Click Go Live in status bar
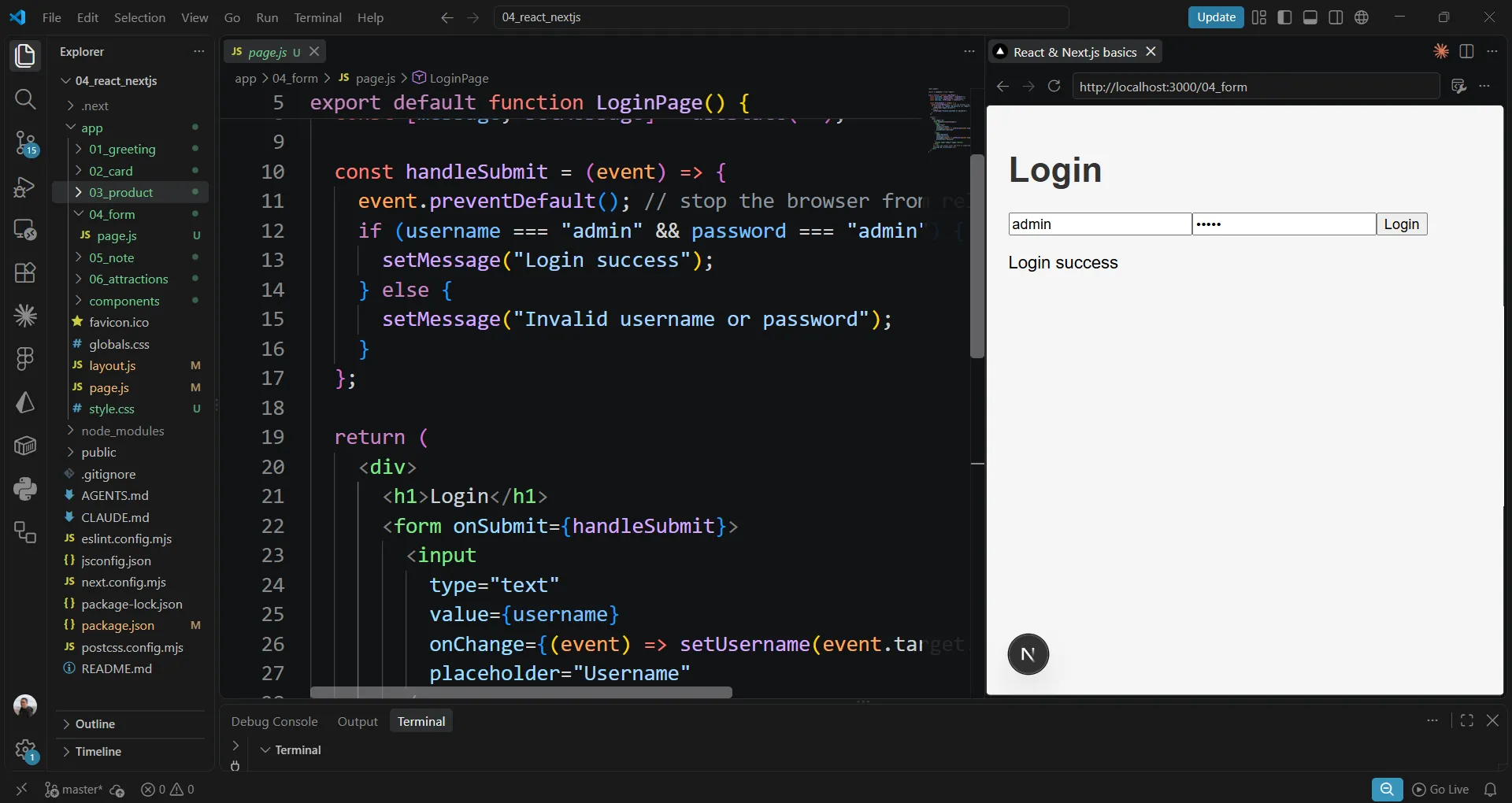The image size is (1512, 803). (1440, 789)
